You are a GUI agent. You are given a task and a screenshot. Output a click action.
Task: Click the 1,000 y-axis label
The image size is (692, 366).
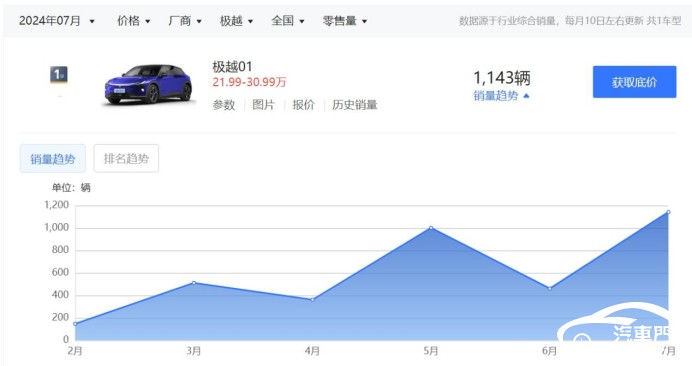click(56, 227)
